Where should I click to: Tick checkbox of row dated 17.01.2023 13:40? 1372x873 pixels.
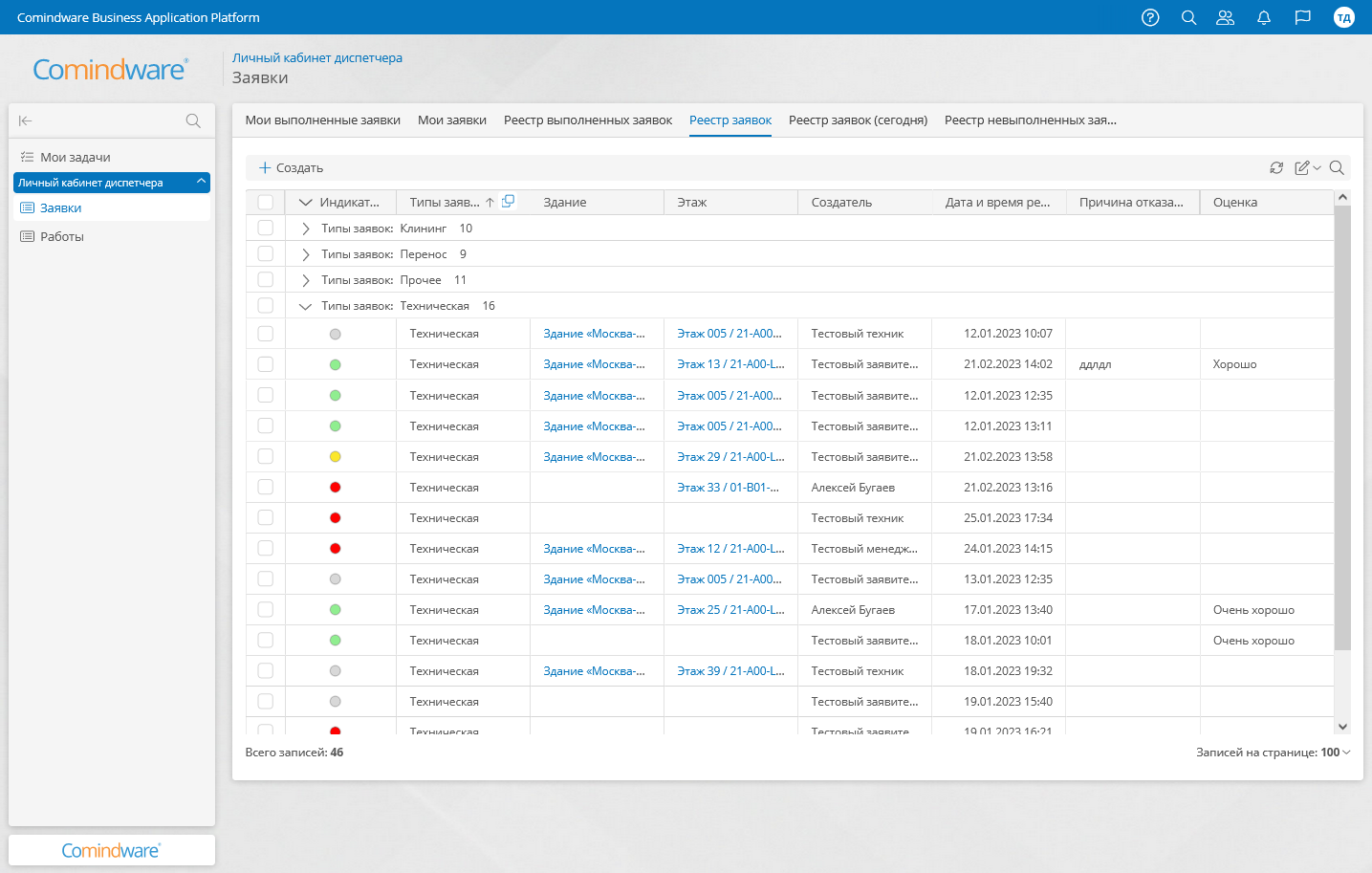(x=266, y=609)
